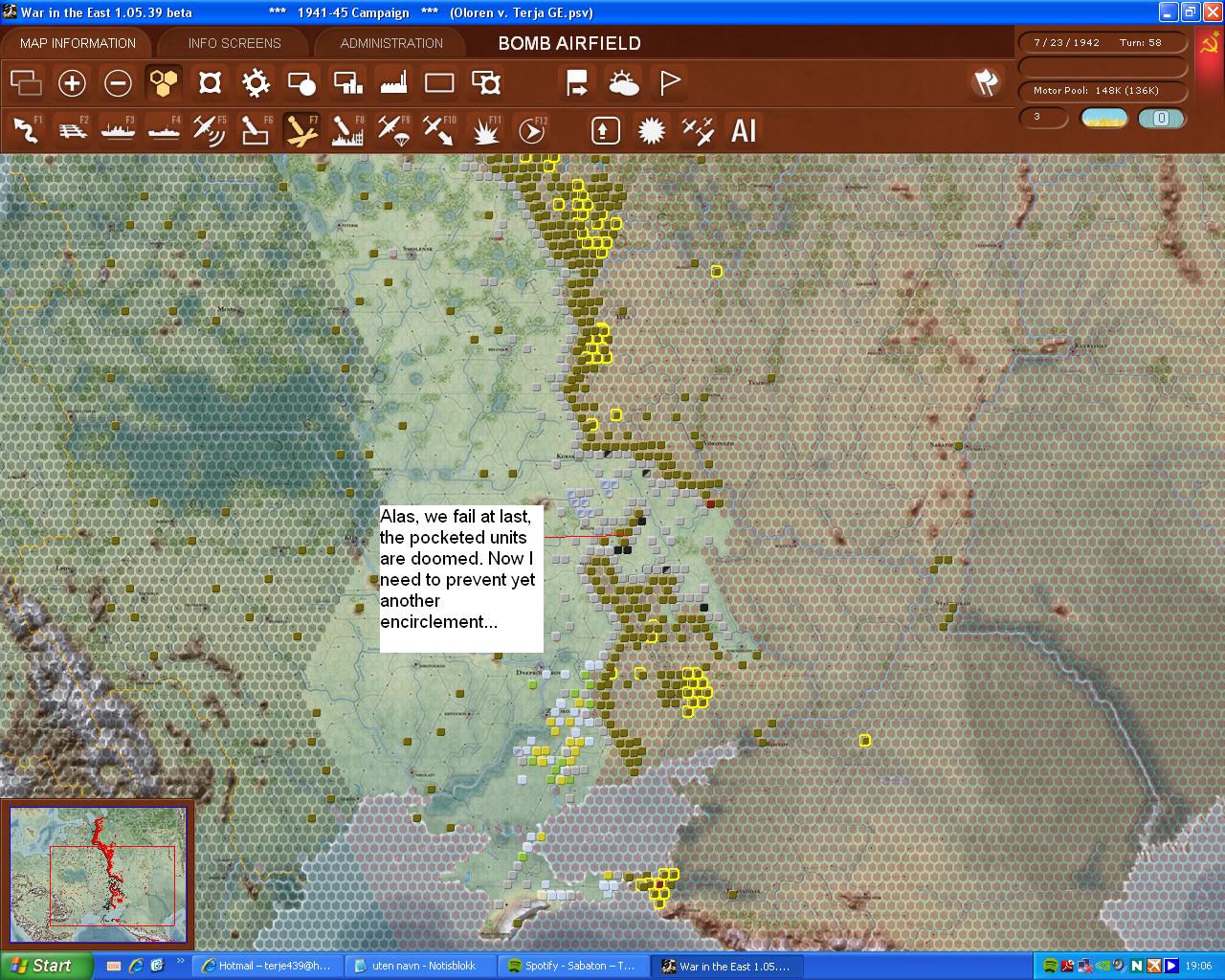Click the three aircraft icon
Image resolution: width=1225 pixels, height=980 pixels.
coord(697,129)
